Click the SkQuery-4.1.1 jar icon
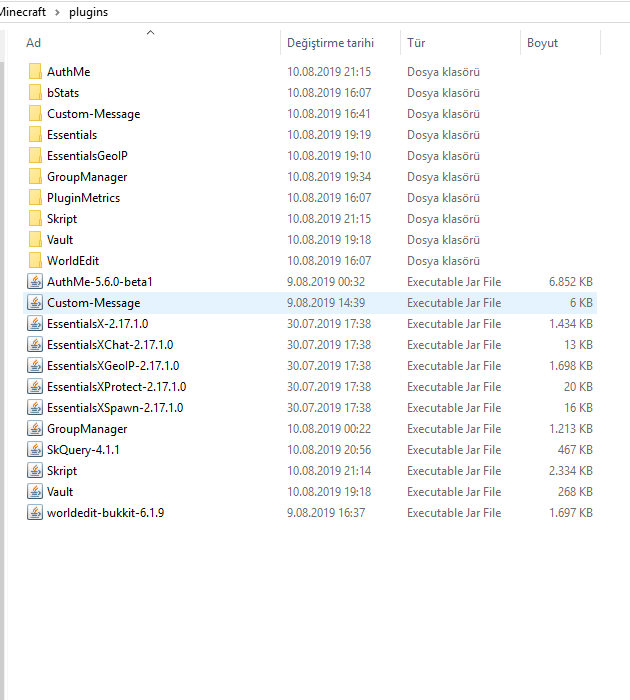This screenshot has width=630, height=700. point(35,449)
